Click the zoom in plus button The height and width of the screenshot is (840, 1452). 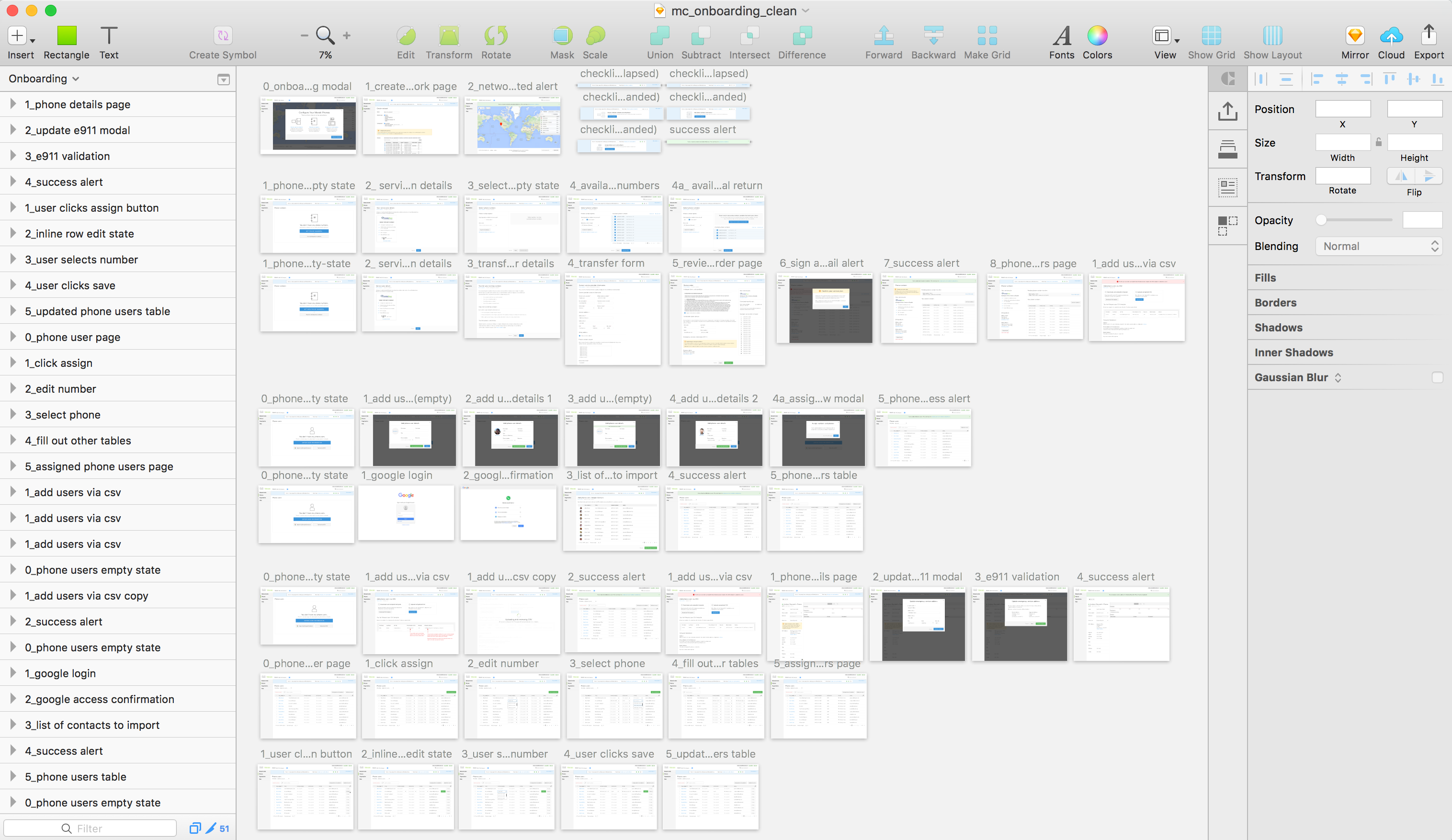tap(346, 36)
